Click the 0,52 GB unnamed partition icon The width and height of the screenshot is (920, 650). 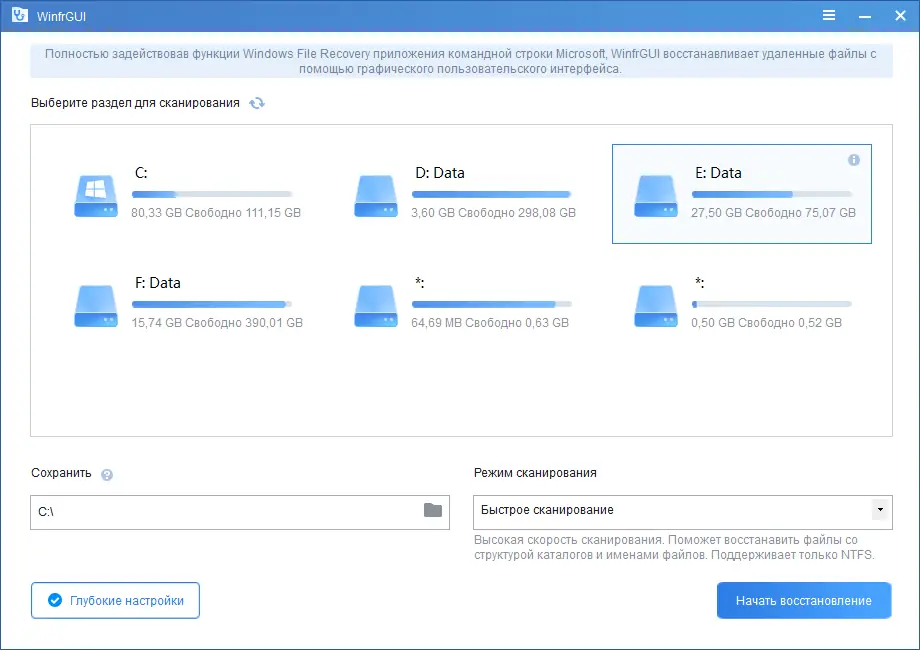[655, 306]
